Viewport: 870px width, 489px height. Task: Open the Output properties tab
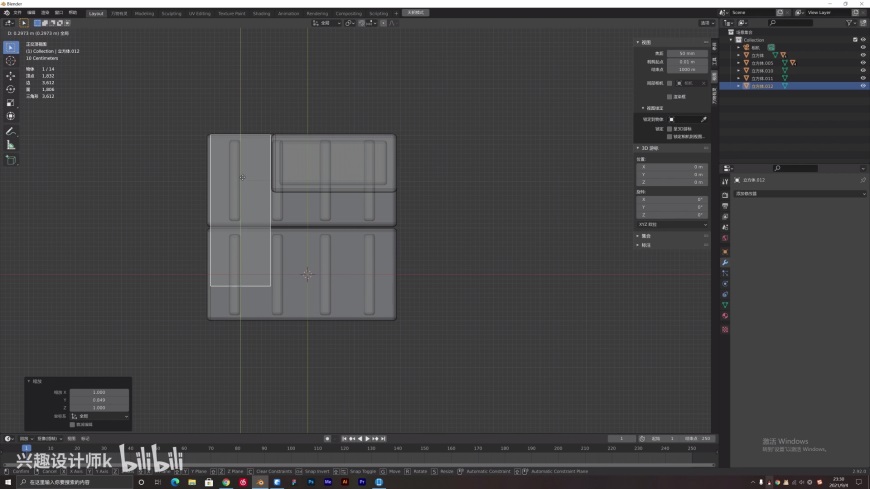pos(725,206)
